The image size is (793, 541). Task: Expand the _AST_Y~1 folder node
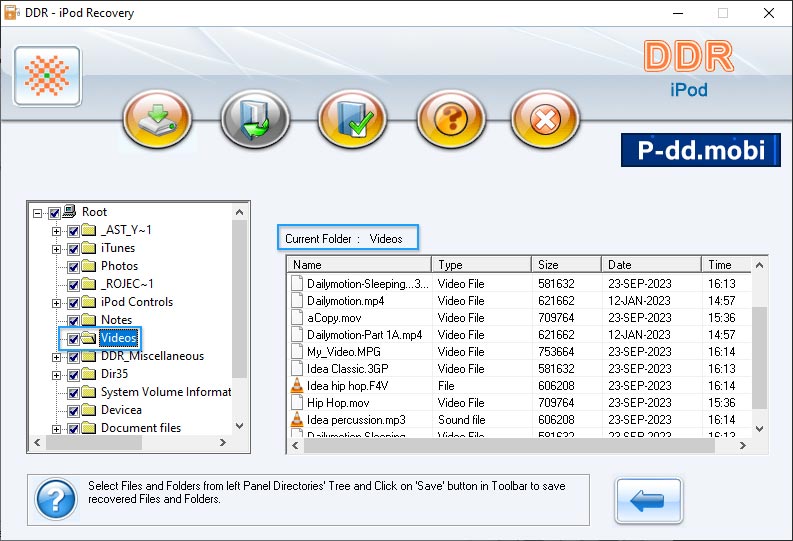tap(56, 231)
